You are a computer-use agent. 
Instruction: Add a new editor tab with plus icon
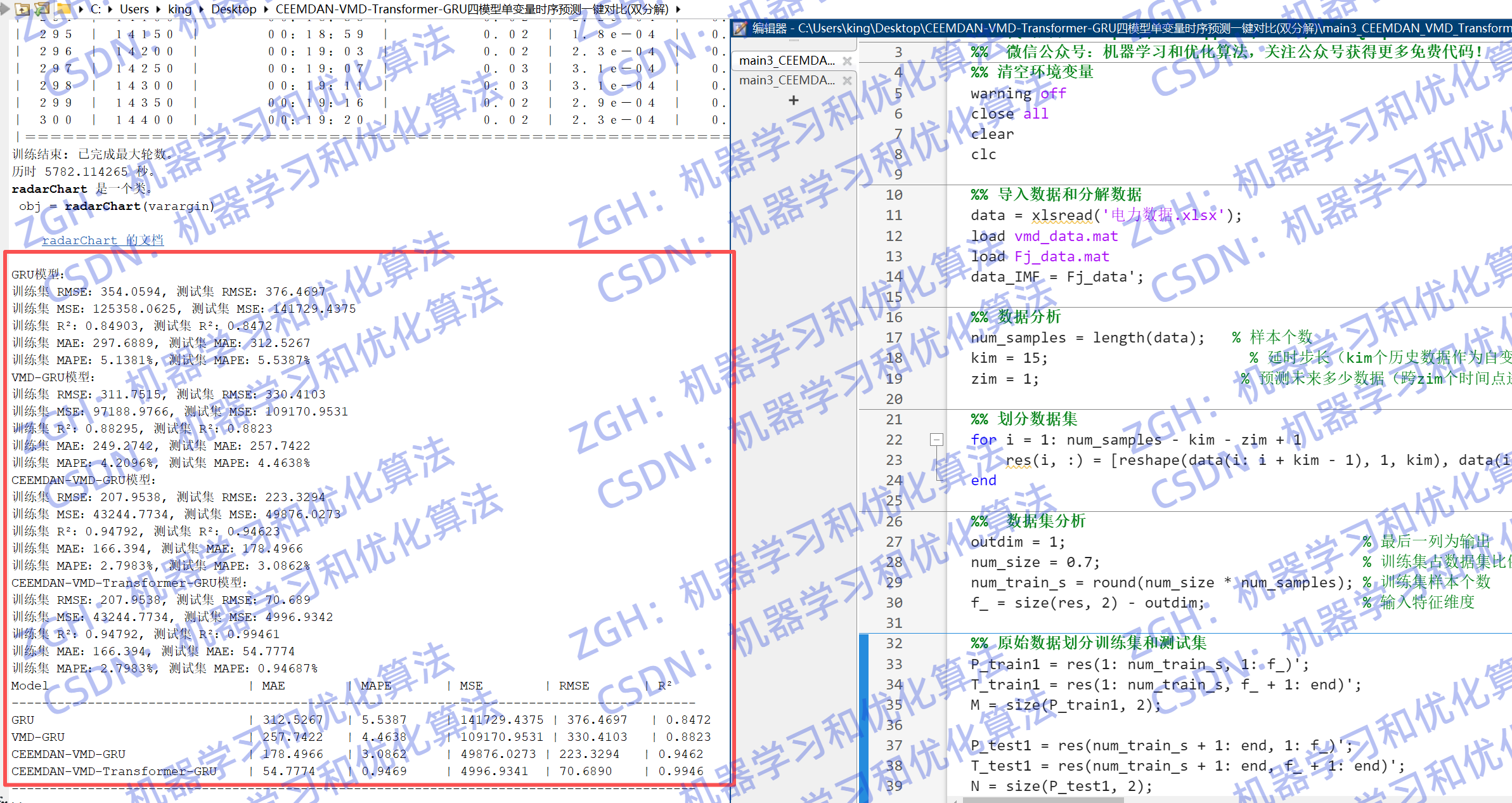tap(793, 100)
